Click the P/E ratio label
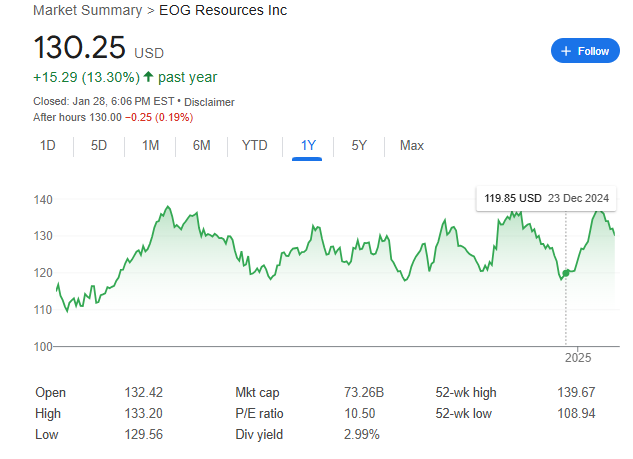Screen dimensions: 633x459 (259, 413)
